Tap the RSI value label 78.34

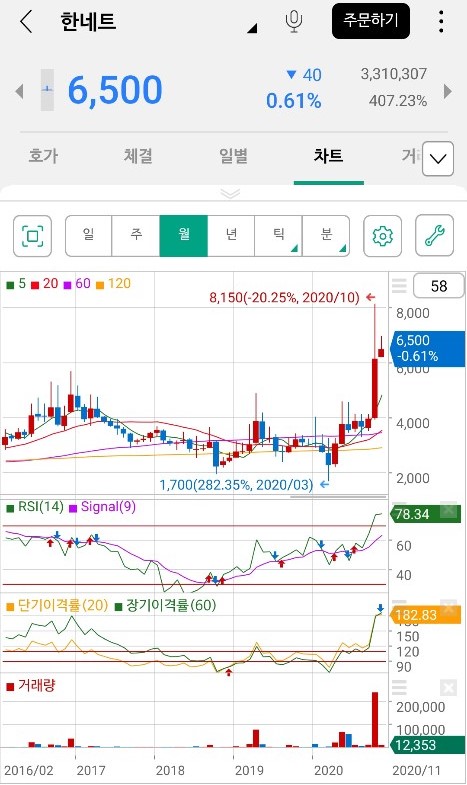(426, 514)
